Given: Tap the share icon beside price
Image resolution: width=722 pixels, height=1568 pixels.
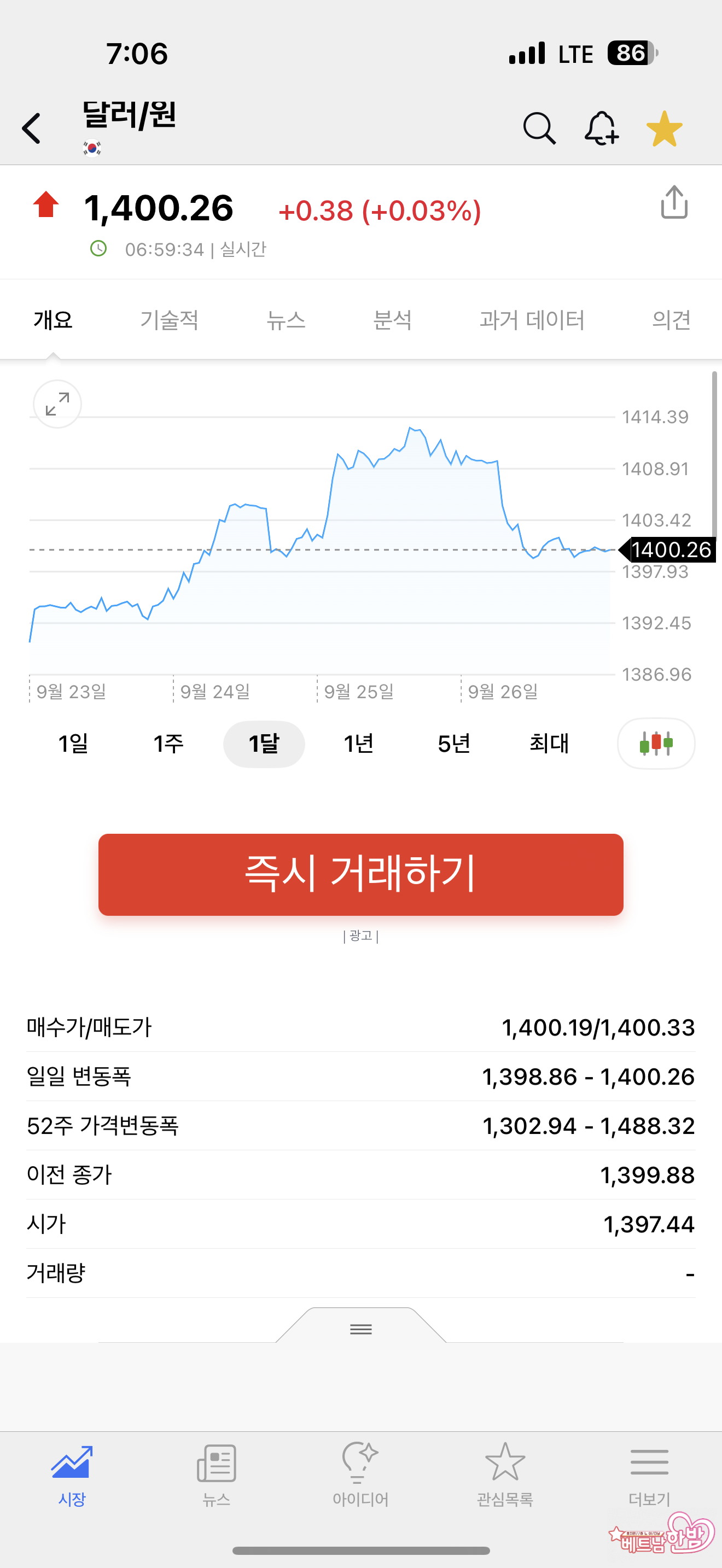Looking at the screenshot, I should point(674,203).
